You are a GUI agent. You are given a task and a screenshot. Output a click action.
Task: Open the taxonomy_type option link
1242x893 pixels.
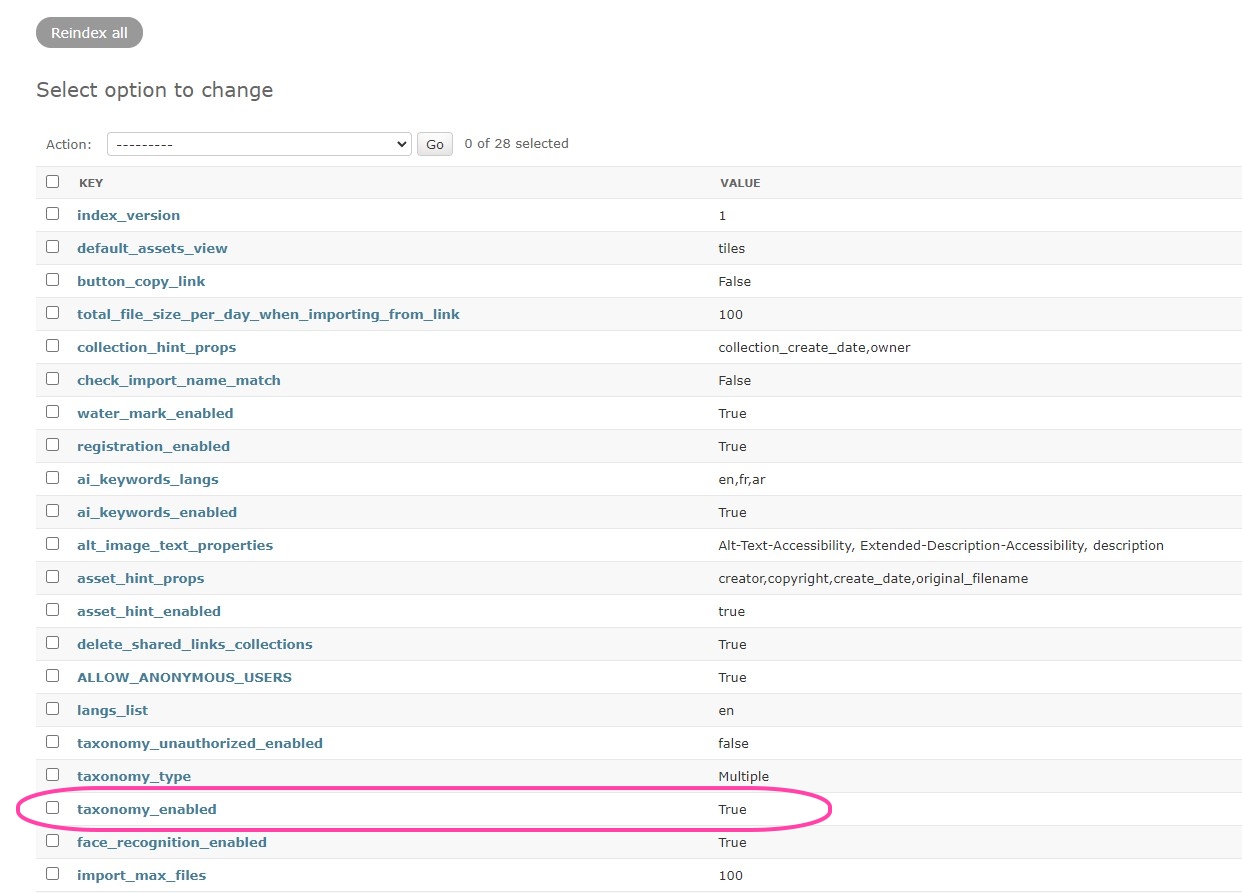point(134,776)
